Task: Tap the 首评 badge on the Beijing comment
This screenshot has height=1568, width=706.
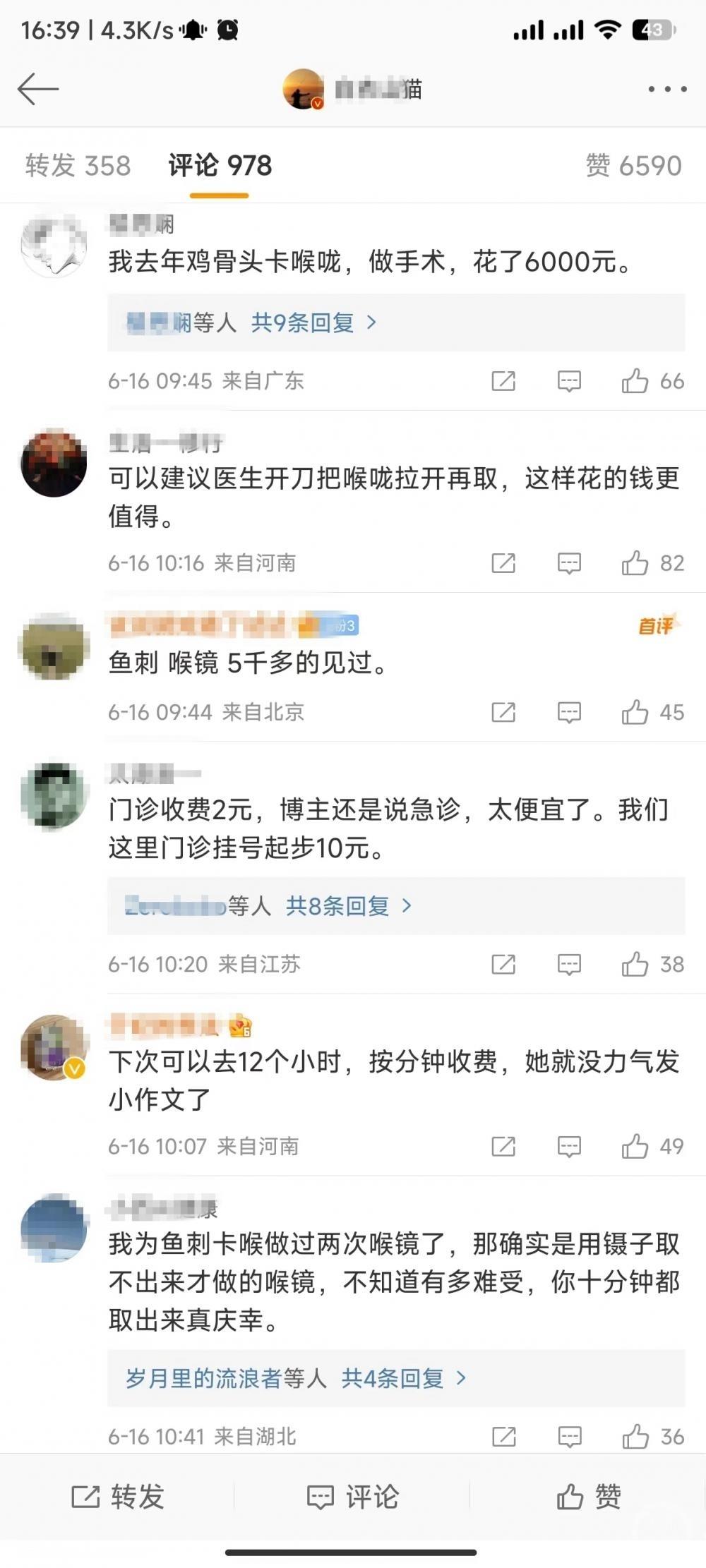Action: 657,625
